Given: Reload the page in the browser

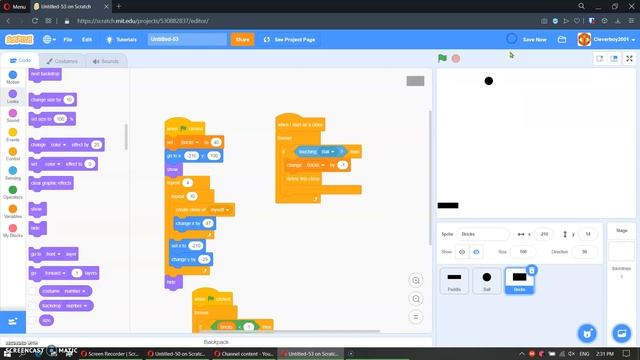Looking at the screenshot, I should coord(35,21).
